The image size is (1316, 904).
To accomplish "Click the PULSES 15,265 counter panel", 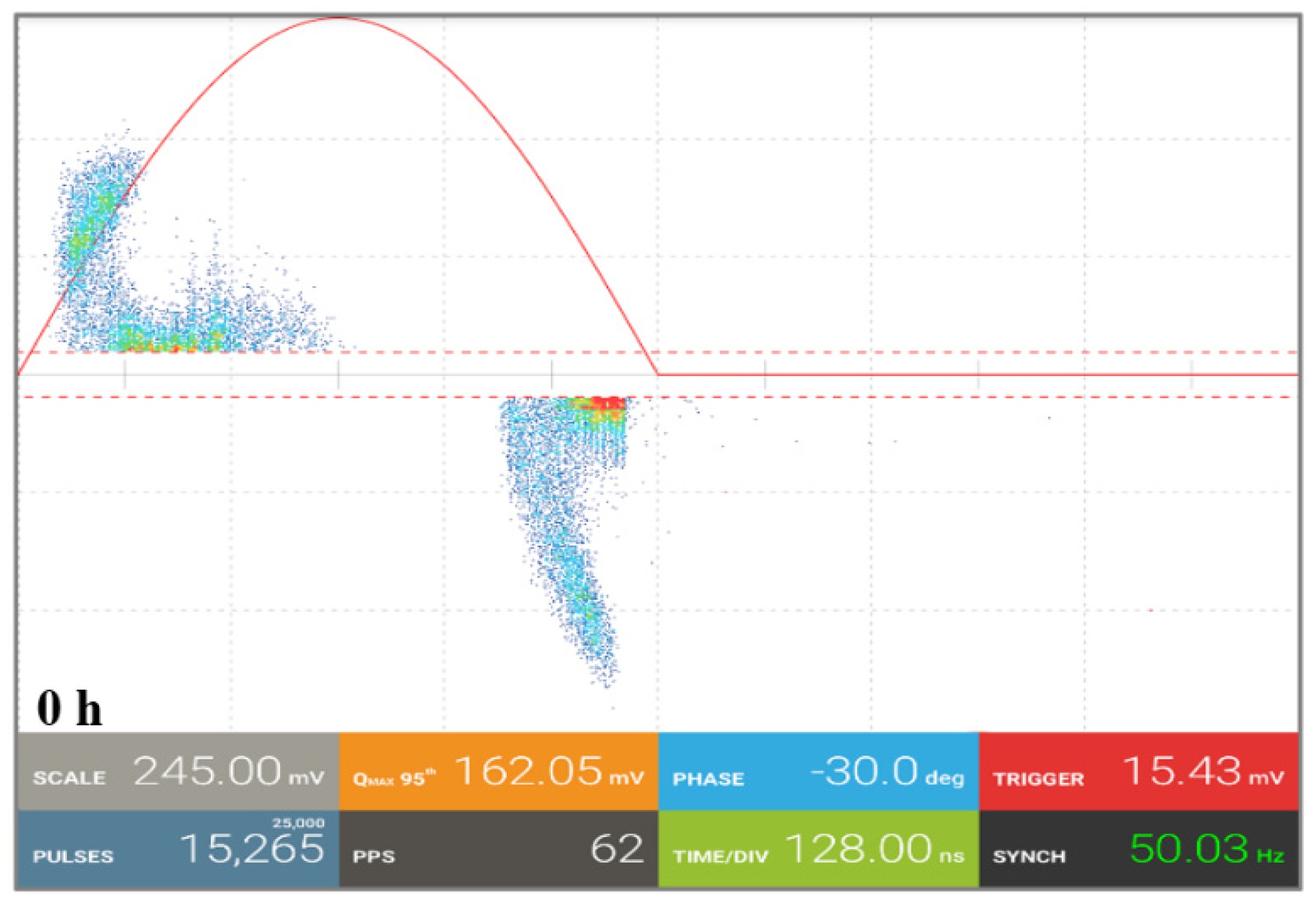I will pos(178,849).
